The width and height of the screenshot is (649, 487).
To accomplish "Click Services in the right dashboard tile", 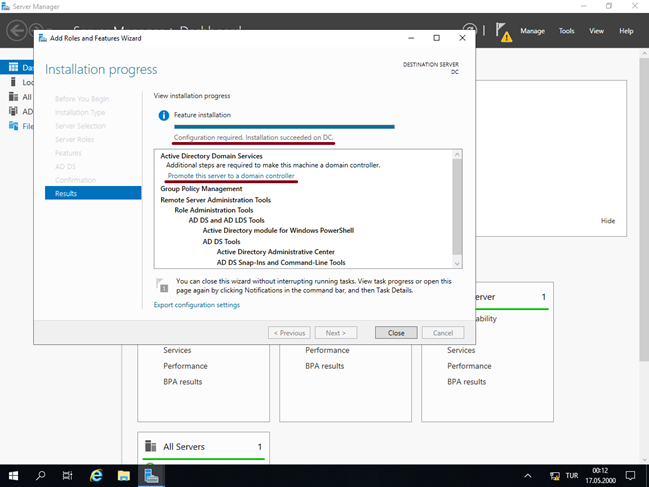I will click(x=461, y=350).
